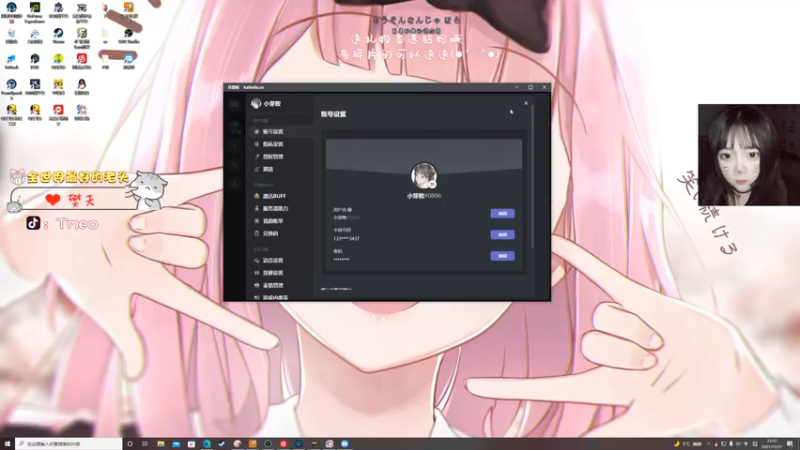
Task: Click the 兑换码 clipboard icon
Action: point(257,233)
